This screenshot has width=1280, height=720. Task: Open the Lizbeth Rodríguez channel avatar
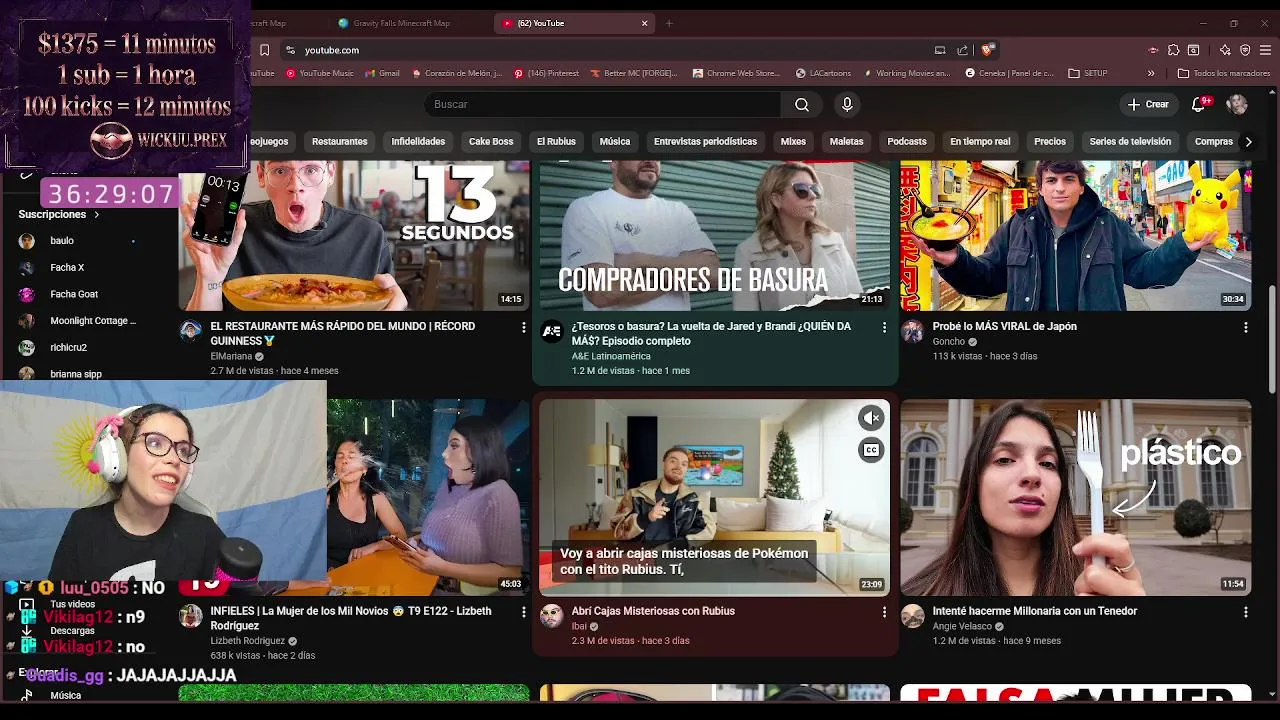[191, 615]
